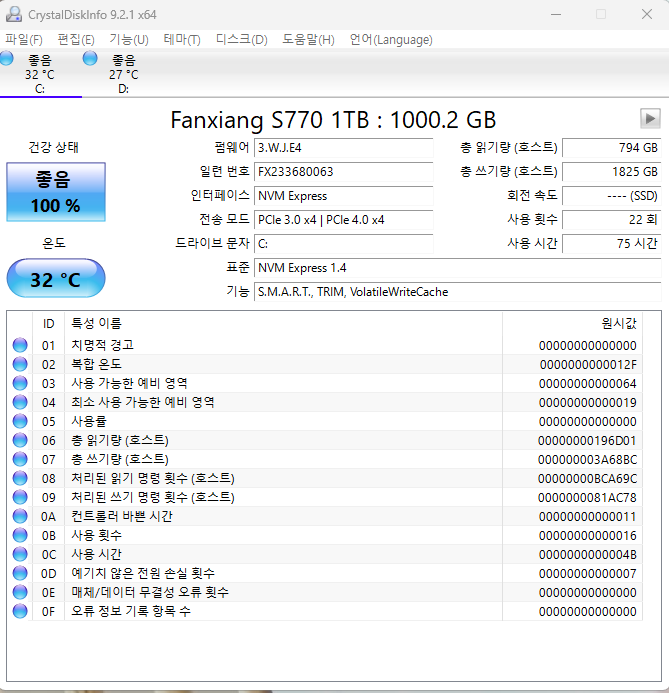This screenshot has width=669, height=693.
Task: Open the 디스크(D) menu
Action: [241, 40]
